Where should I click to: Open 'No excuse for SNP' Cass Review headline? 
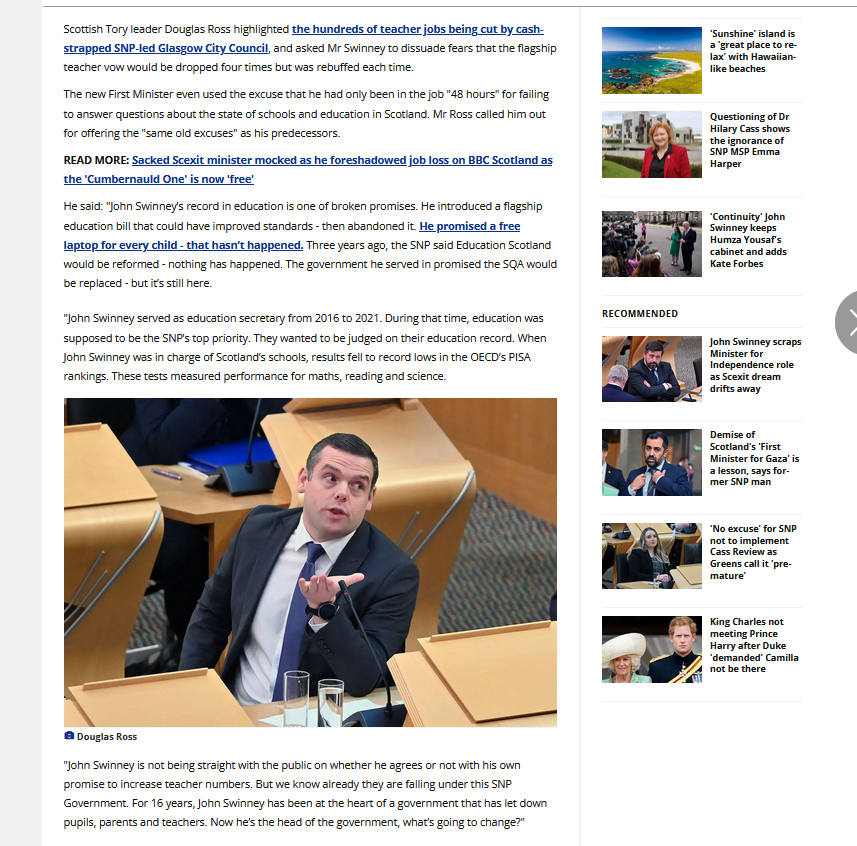coord(753,552)
